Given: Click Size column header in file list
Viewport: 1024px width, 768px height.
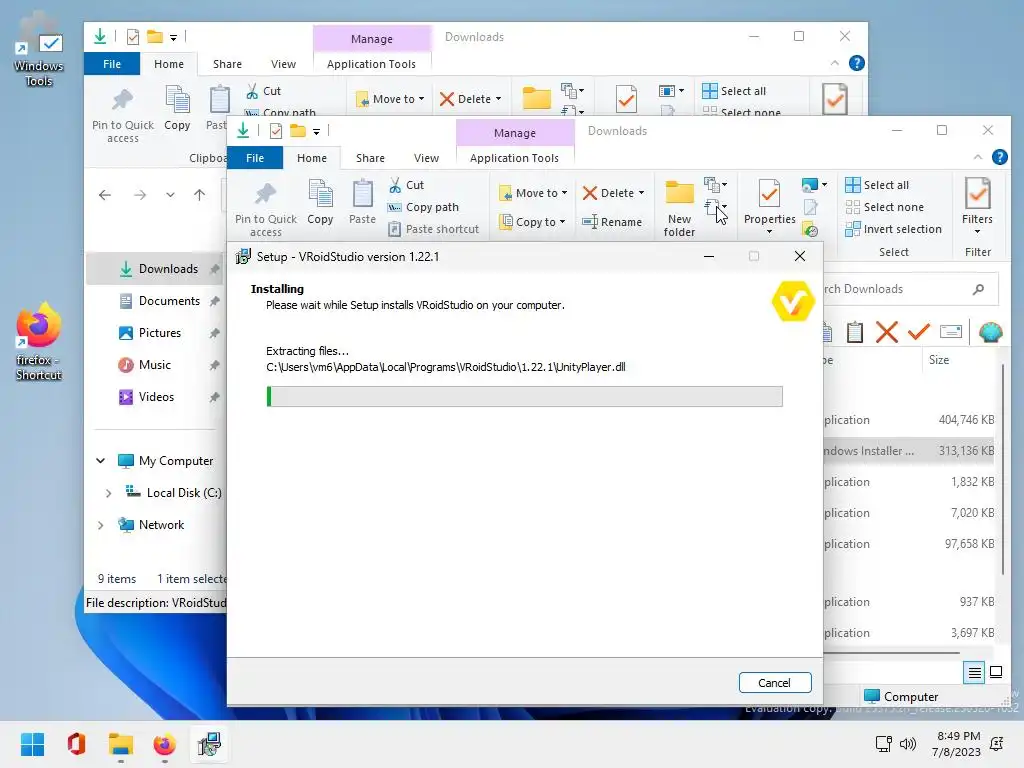Looking at the screenshot, I should click(938, 360).
